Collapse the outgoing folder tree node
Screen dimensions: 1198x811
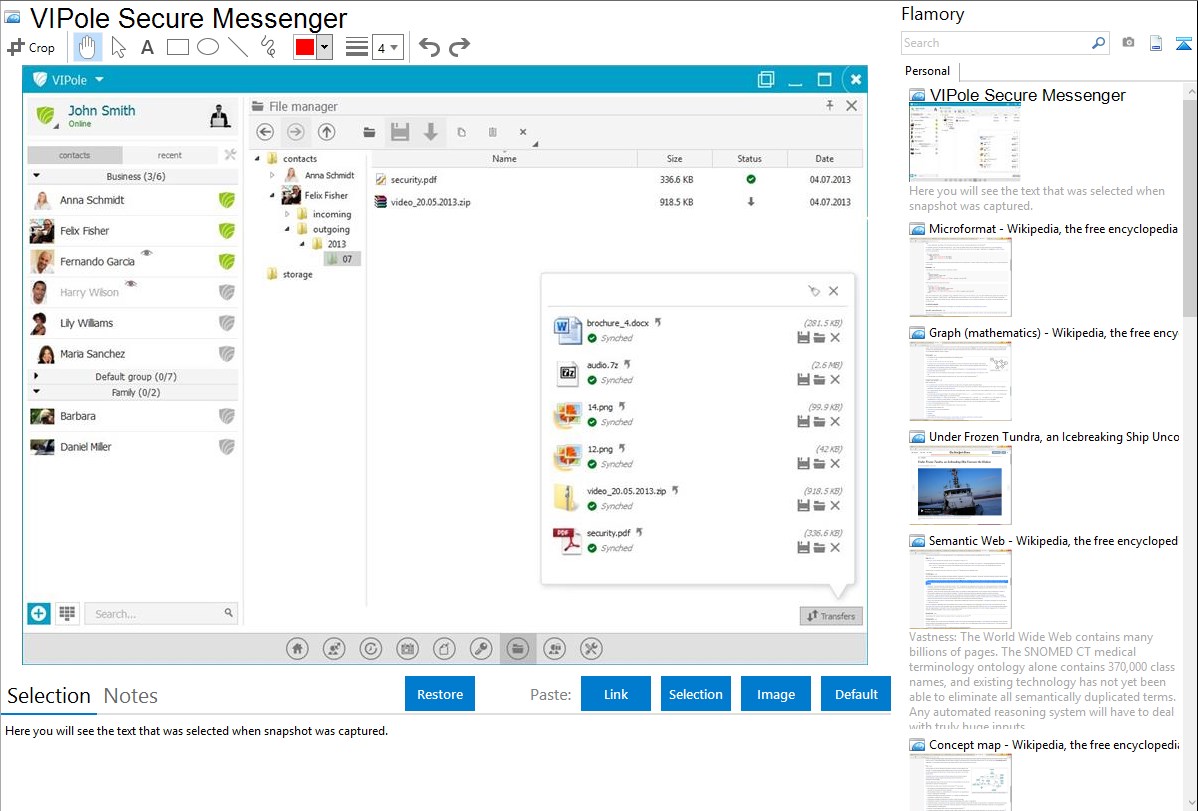287,229
